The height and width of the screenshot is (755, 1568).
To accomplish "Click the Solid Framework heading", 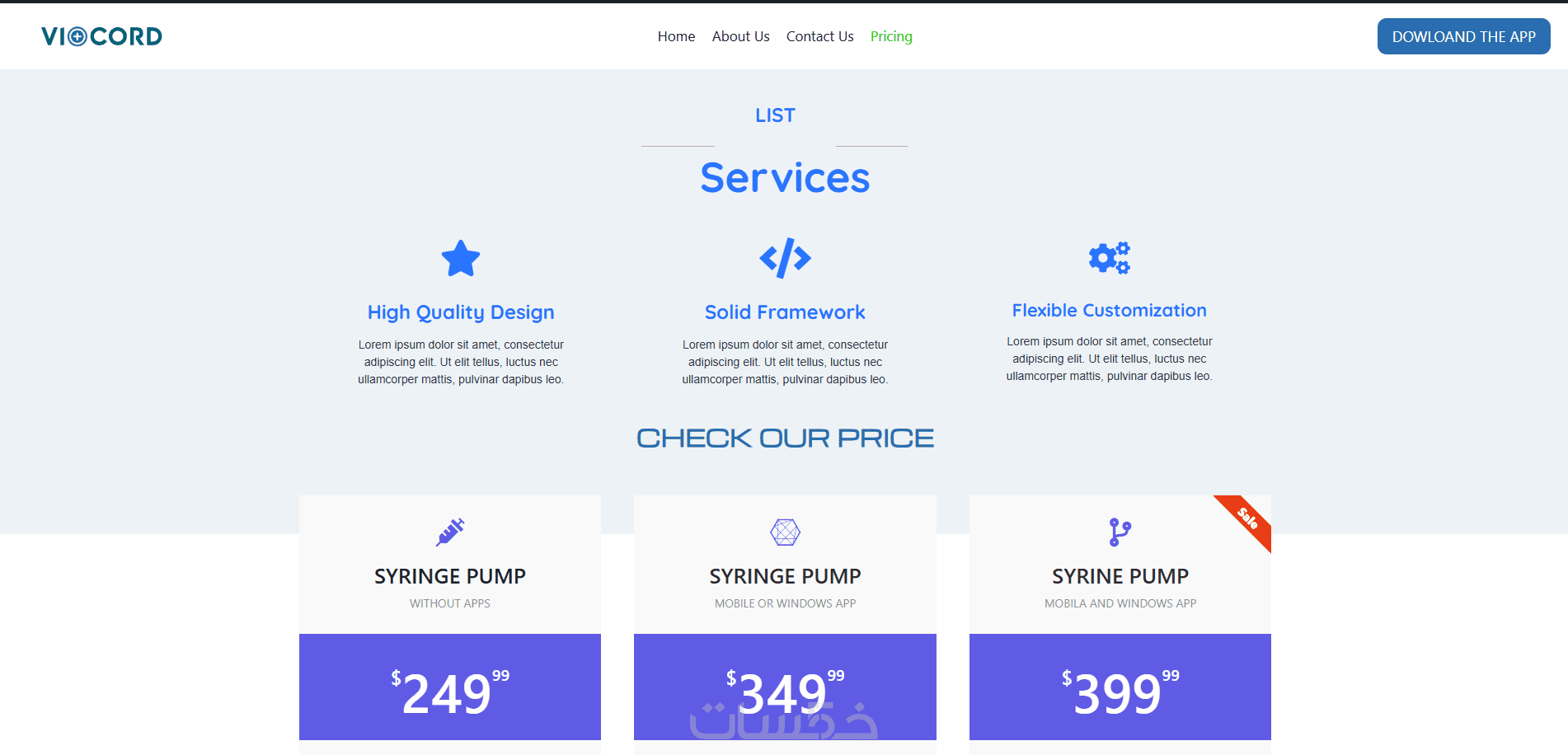I will coord(785,312).
